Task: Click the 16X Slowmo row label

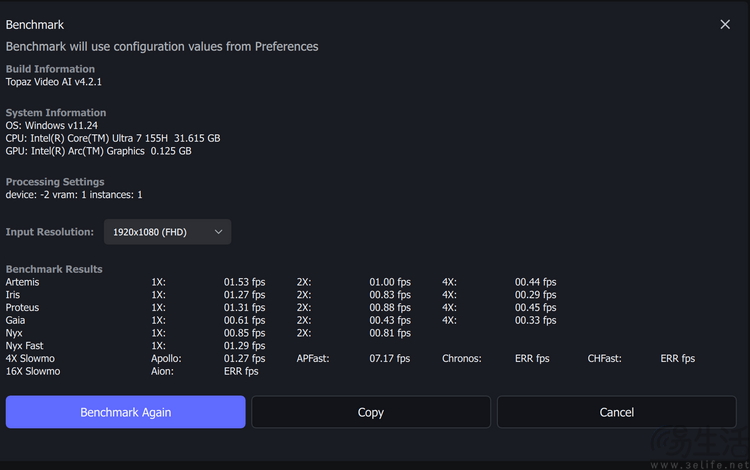Action: [x=33, y=372]
